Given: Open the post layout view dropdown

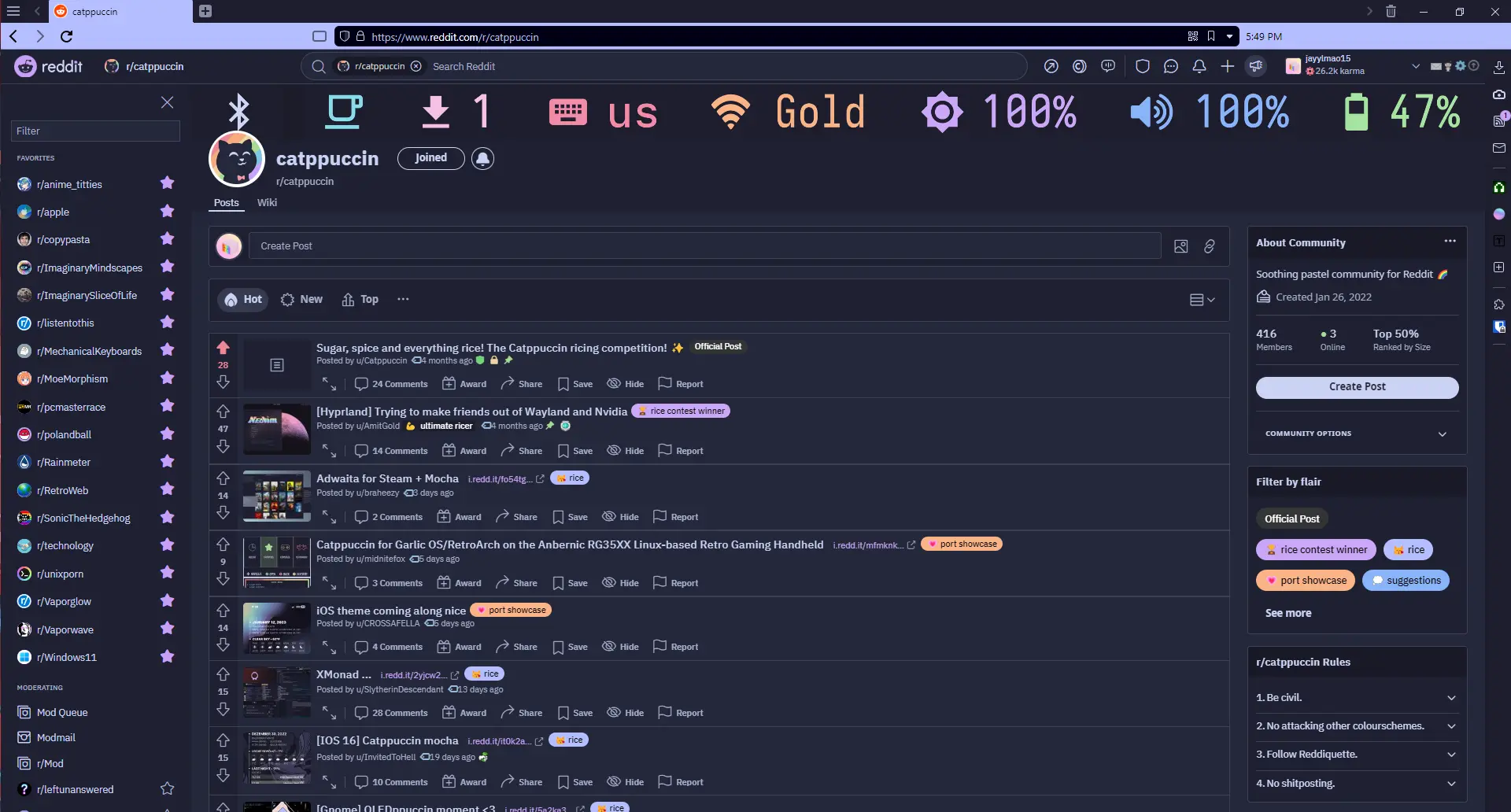Looking at the screenshot, I should pyautogui.click(x=1202, y=300).
